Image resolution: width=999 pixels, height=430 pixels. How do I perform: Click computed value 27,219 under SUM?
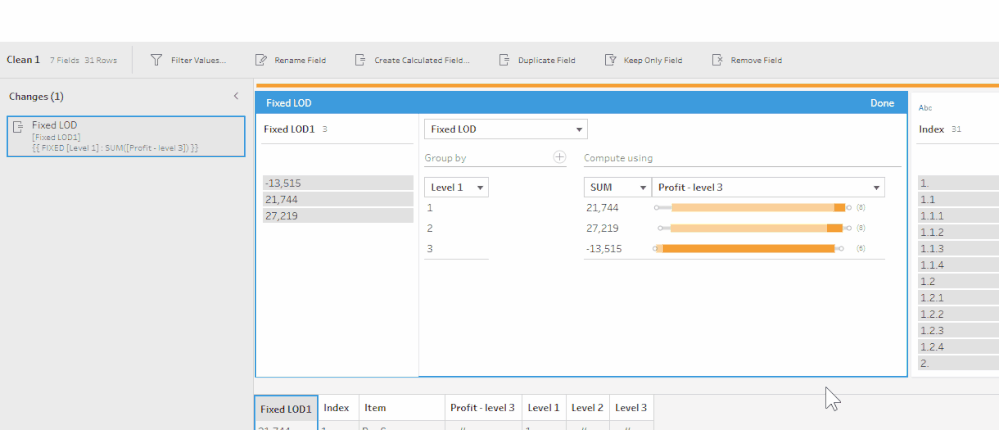click(x=602, y=228)
